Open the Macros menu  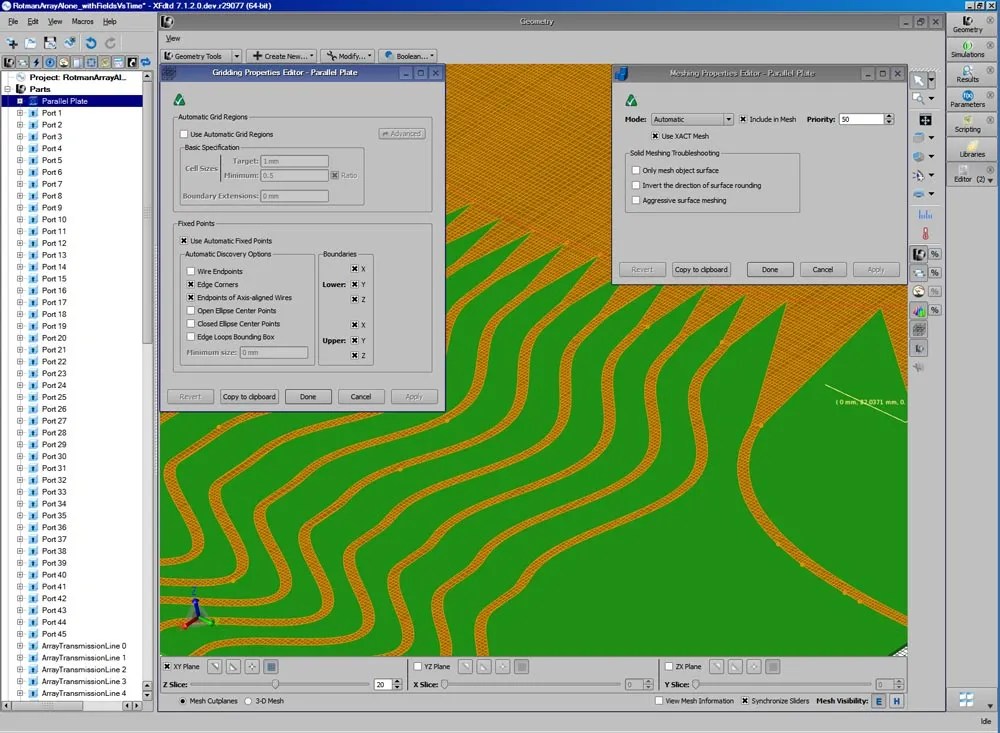click(x=81, y=20)
